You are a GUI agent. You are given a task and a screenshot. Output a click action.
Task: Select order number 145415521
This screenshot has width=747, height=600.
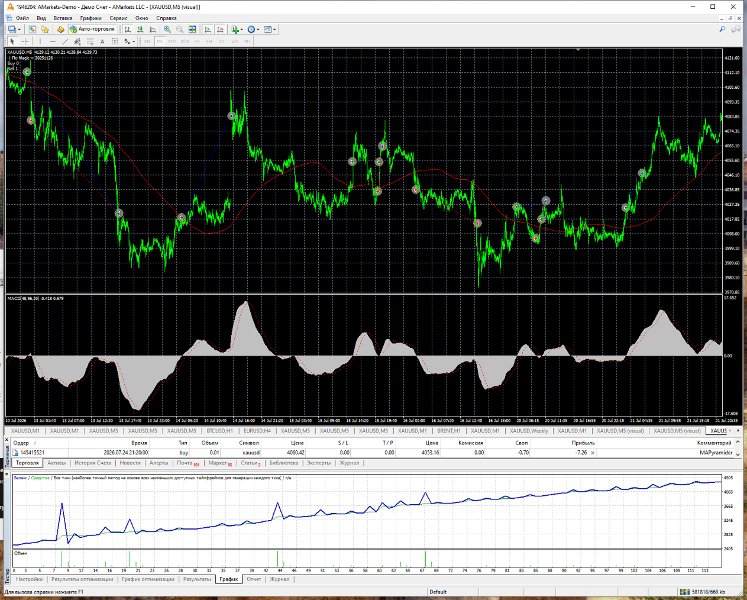32,453
